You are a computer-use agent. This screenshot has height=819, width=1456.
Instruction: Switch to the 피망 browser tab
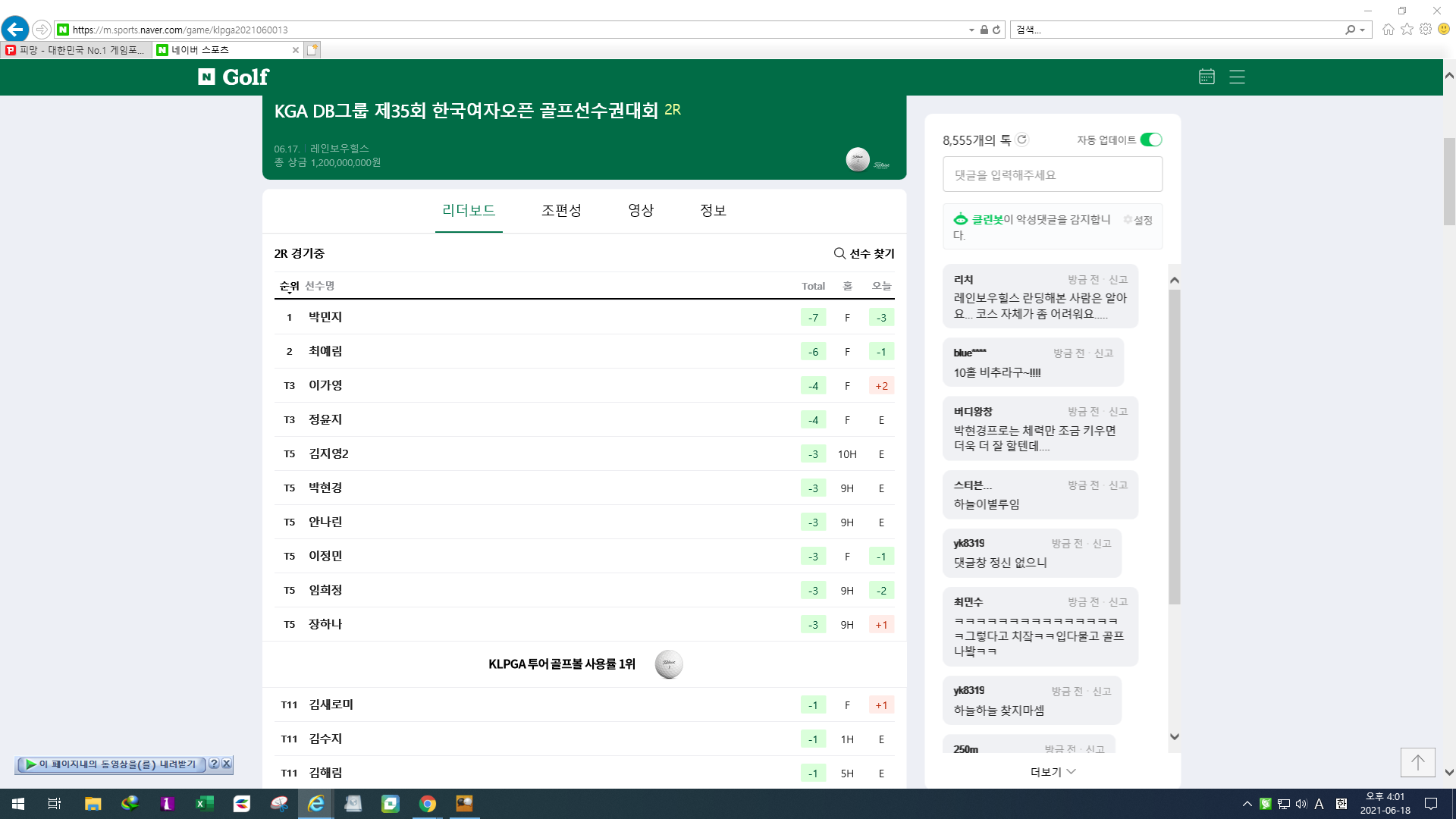tap(76, 50)
